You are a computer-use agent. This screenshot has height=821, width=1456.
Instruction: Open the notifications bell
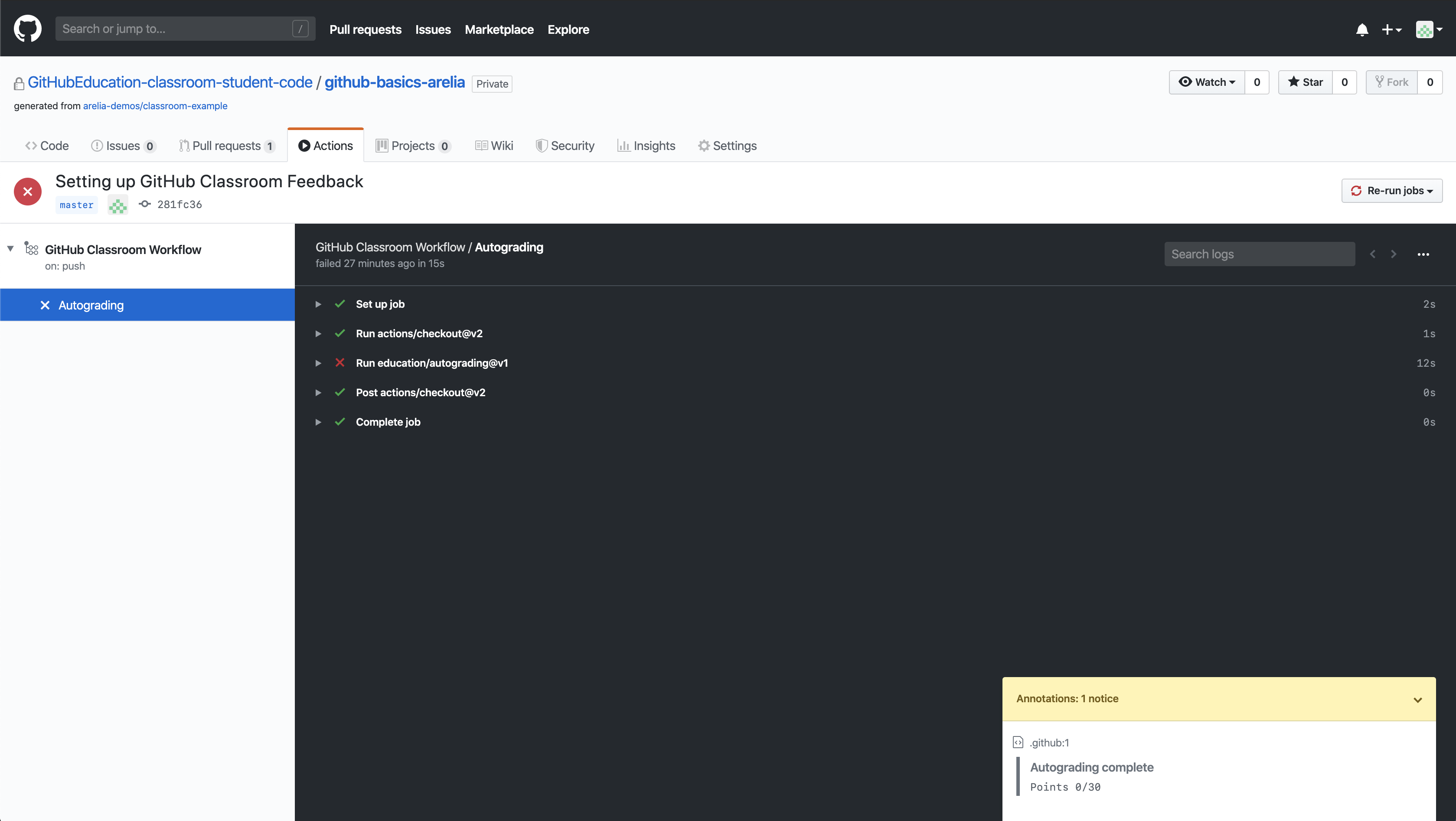(x=1362, y=29)
